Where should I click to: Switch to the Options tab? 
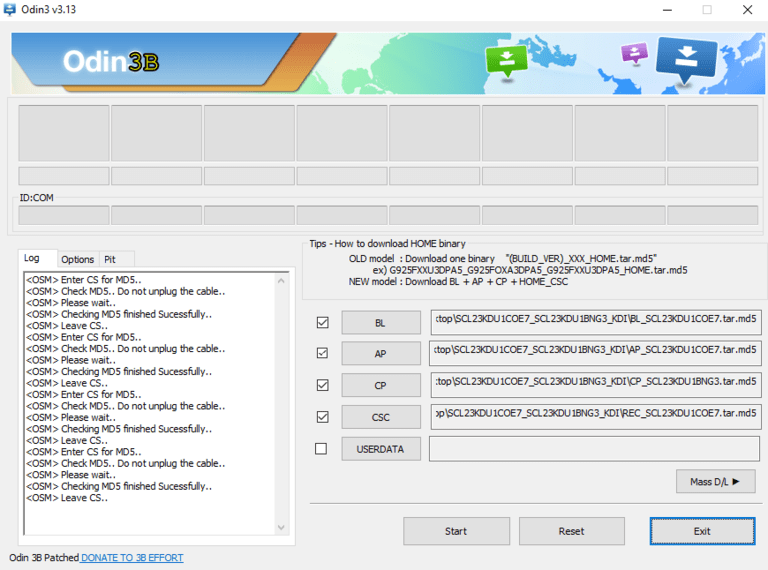pyautogui.click(x=77, y=260)
